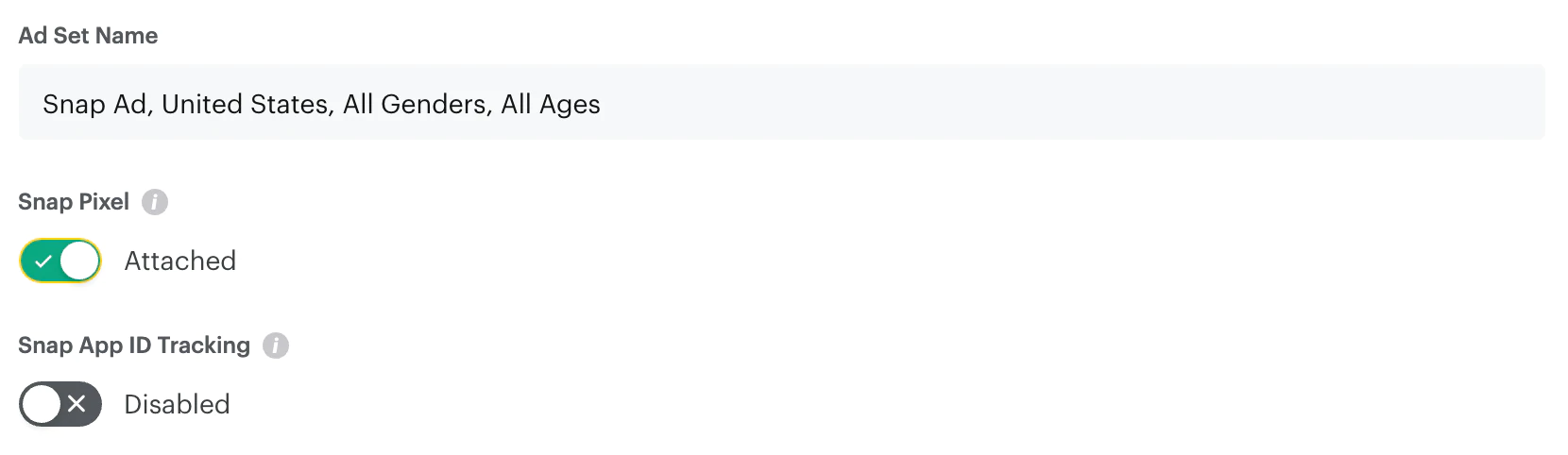1568x455 pixels.
Task: Click the "Ad Set Name" heading label
Action: (88, 36)
